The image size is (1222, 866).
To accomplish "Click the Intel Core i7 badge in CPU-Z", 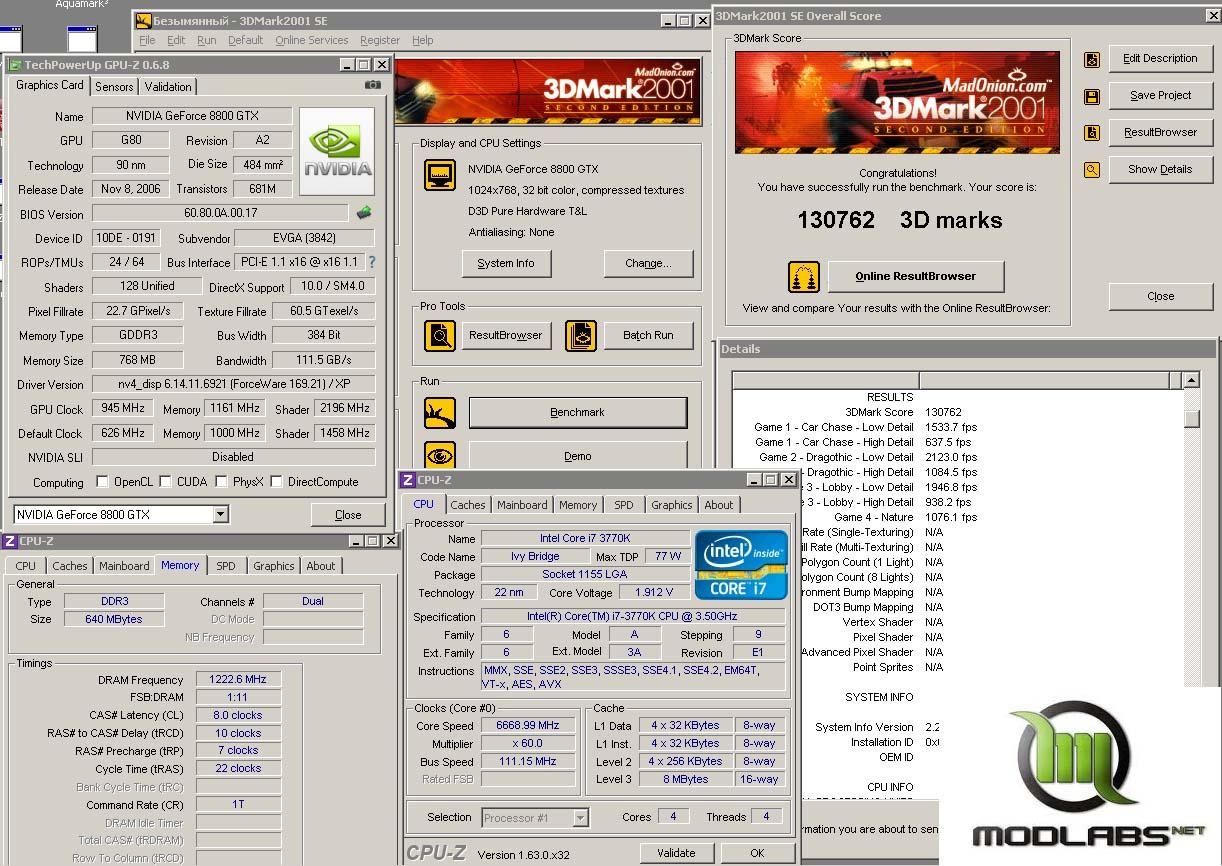I will pyautogui.click(x=741, y=566).
